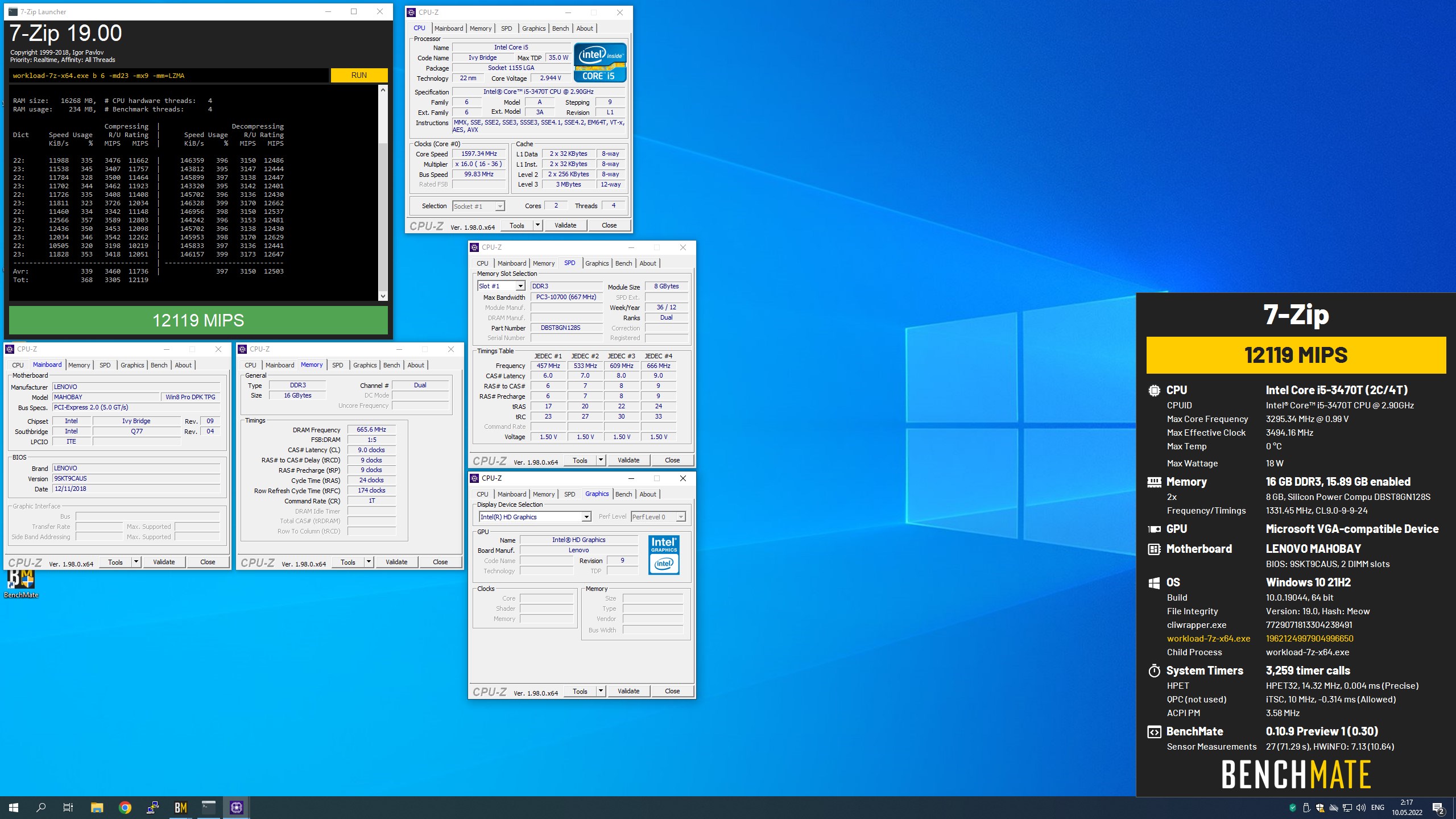Open Windows Security shield tray icon

[x=1319, y=808]
